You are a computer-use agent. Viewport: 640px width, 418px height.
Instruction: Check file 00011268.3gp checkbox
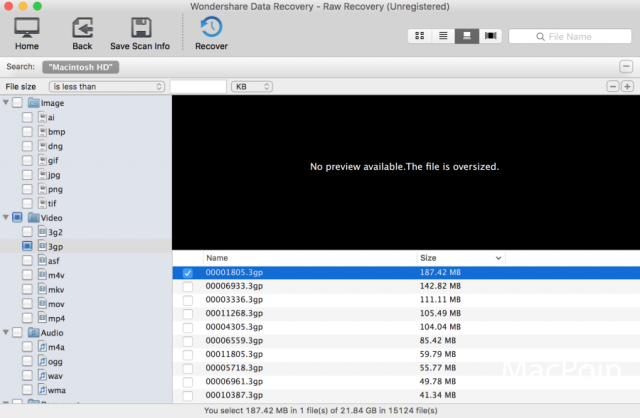click(187, 314)
